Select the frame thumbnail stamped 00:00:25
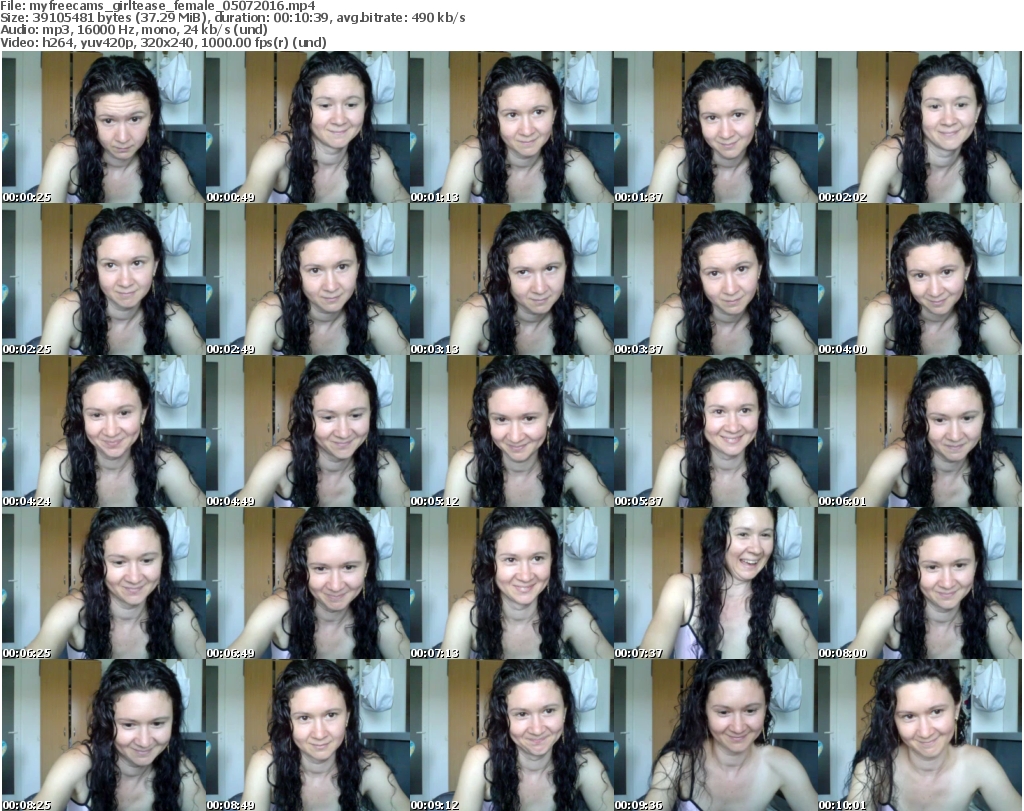This screenshot has width=1024, height=811. tap(103, 127)
